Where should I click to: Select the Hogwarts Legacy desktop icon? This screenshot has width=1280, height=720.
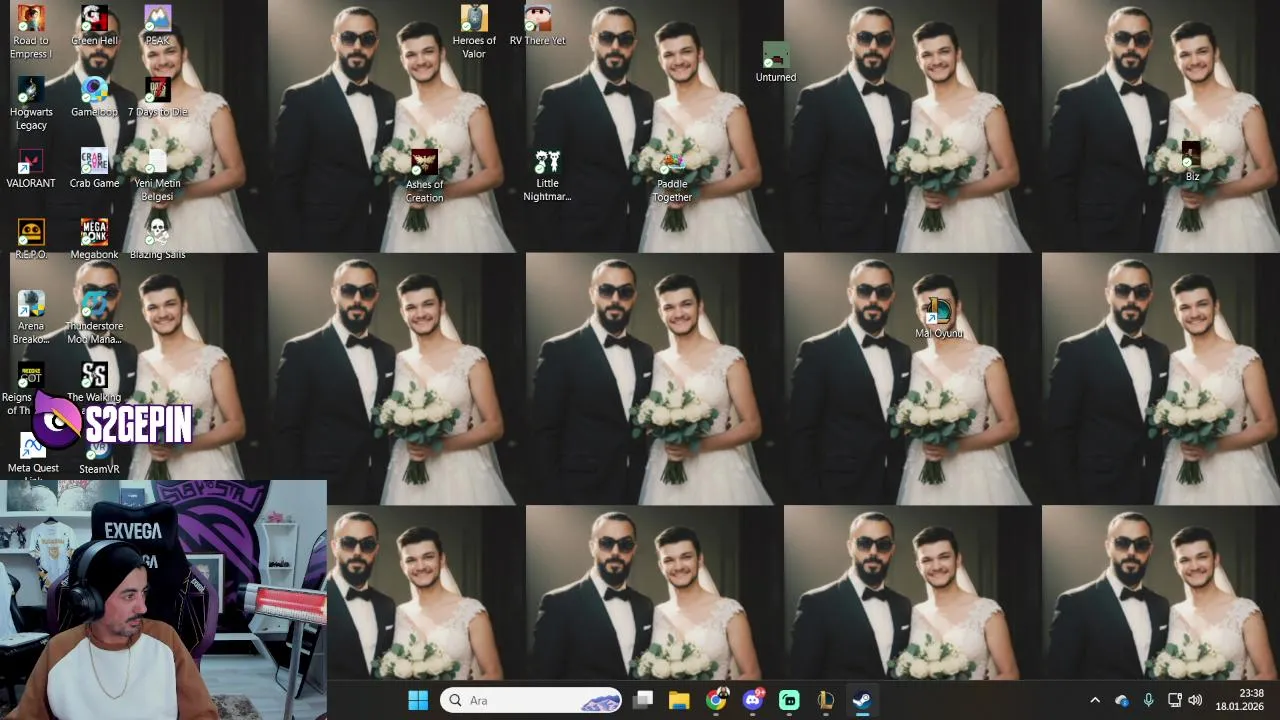(x=31, y=104)
